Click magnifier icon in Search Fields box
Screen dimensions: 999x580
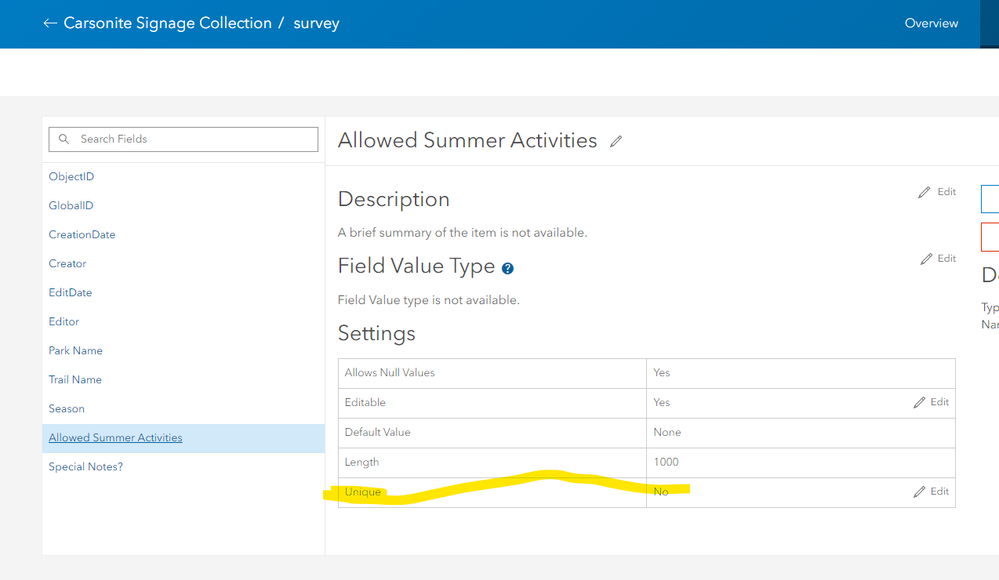[x=65, y=139]
